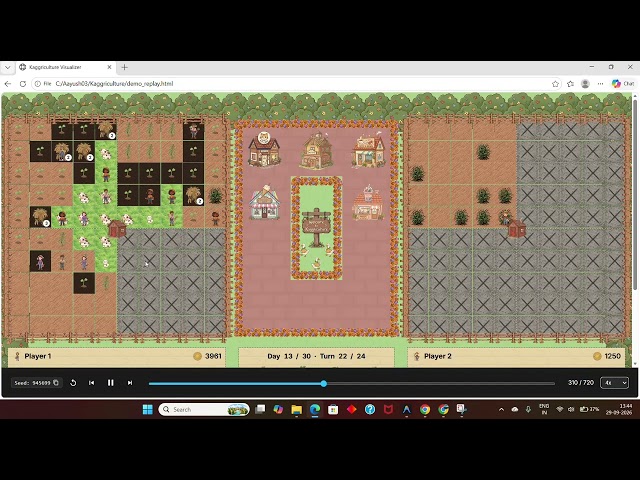The image size is (640, 480).
Task: Click the Player 2 name label
Action: coord(438,356)
